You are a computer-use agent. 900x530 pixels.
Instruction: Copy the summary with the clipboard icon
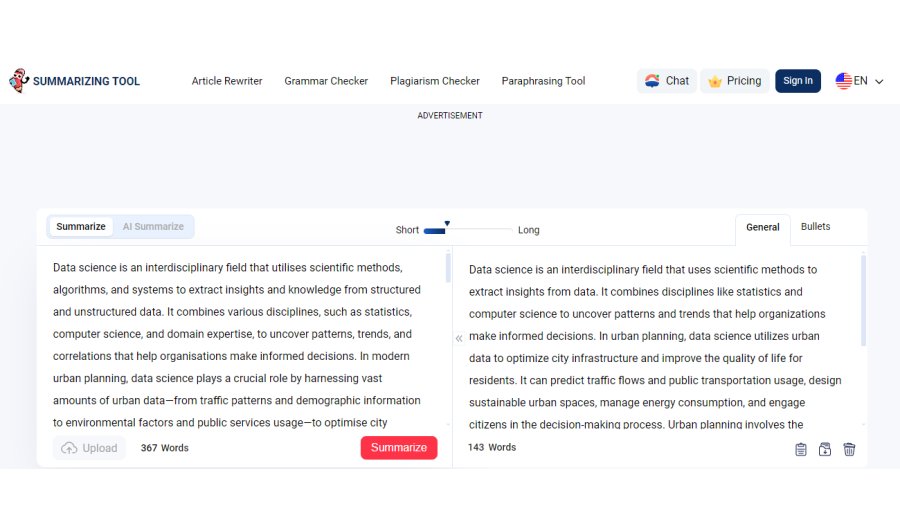(x=801, y=449)
